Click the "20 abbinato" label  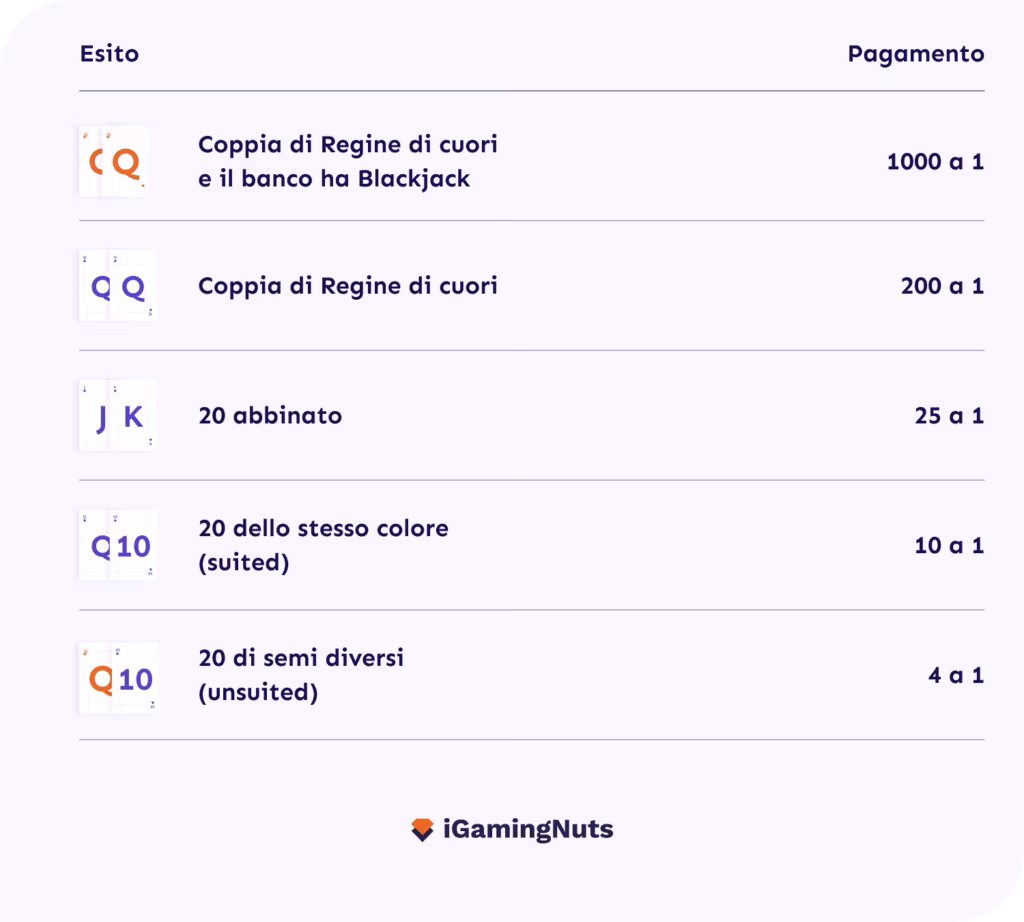270,416
